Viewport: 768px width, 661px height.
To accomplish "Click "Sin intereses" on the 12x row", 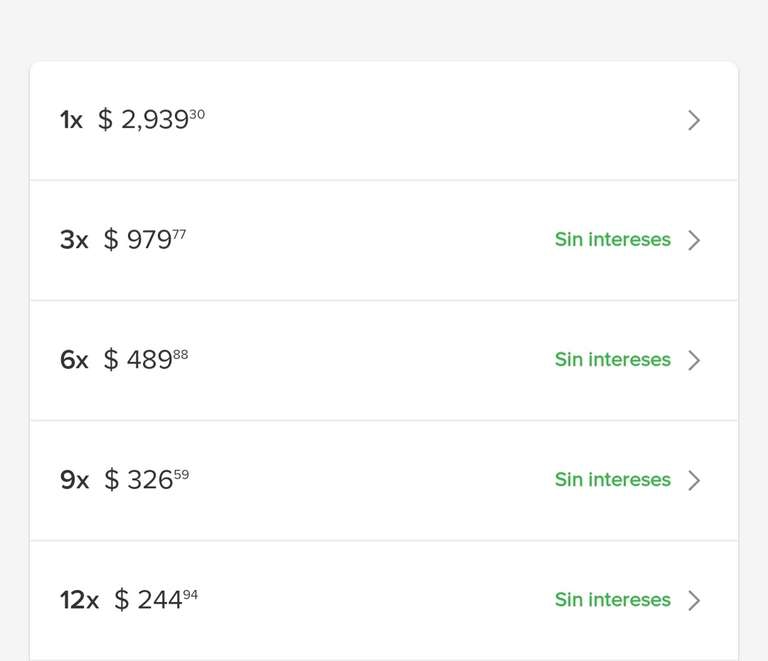I will [x=612, y=600].
